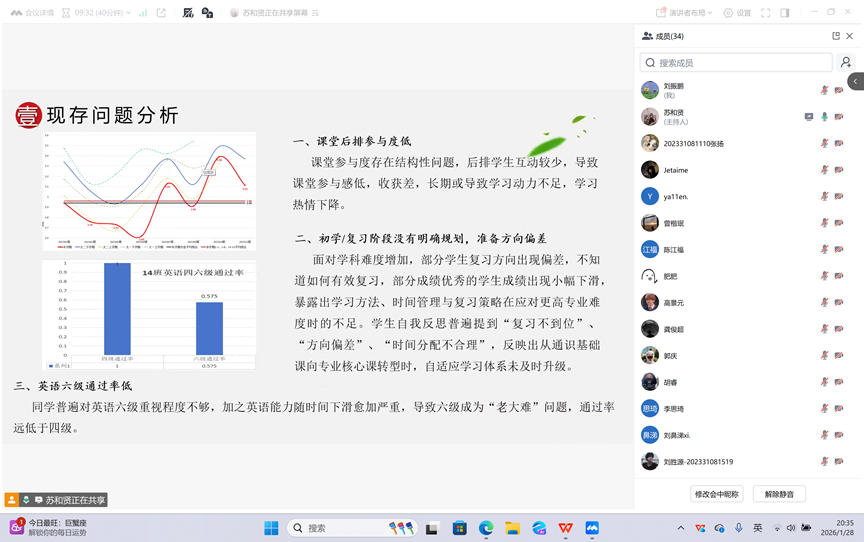This screenshot has width=864, height=542.
Task: Check the network signal strength icon
Action: coord(143,13)
